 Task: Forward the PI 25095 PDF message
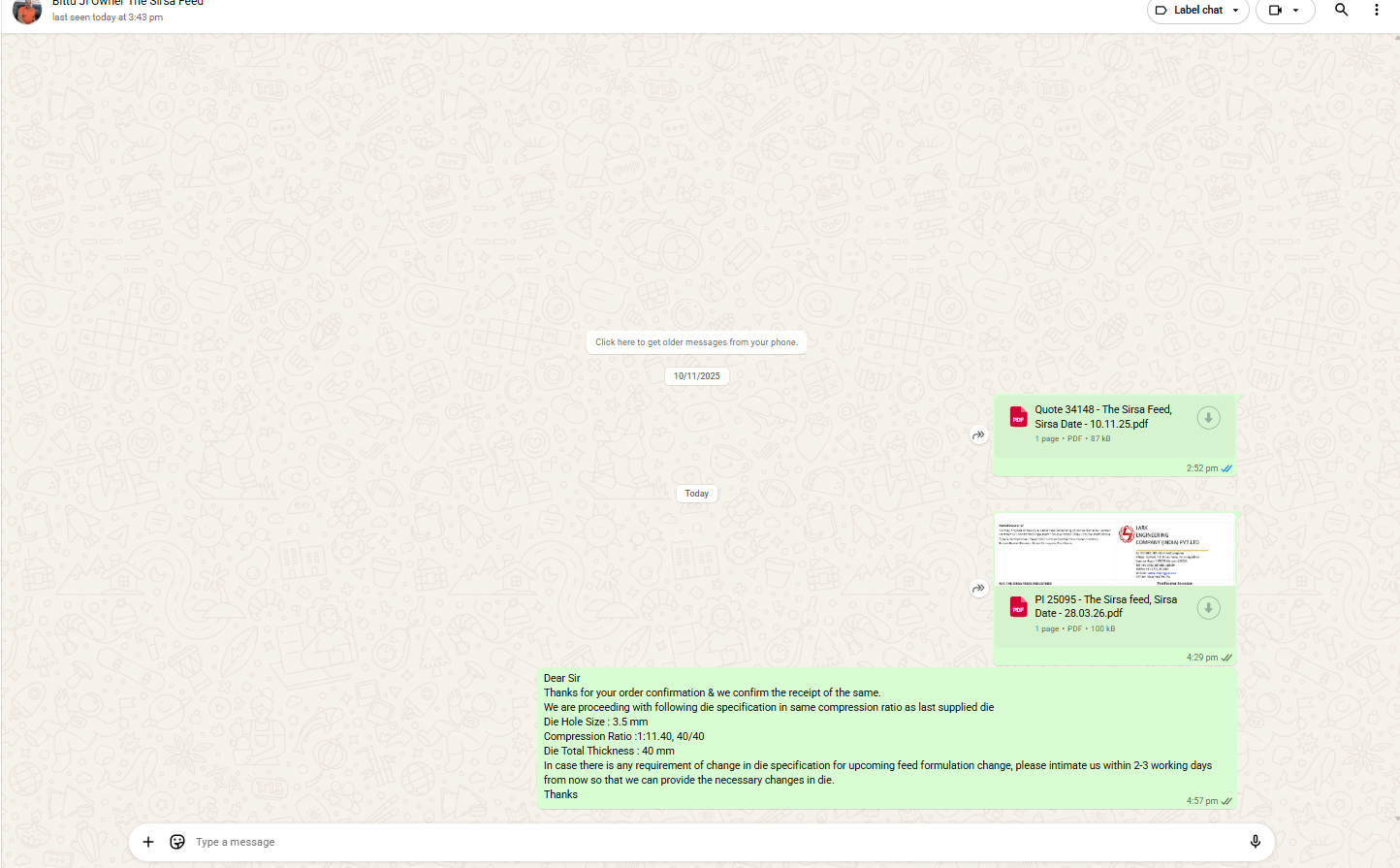[978, 588]
